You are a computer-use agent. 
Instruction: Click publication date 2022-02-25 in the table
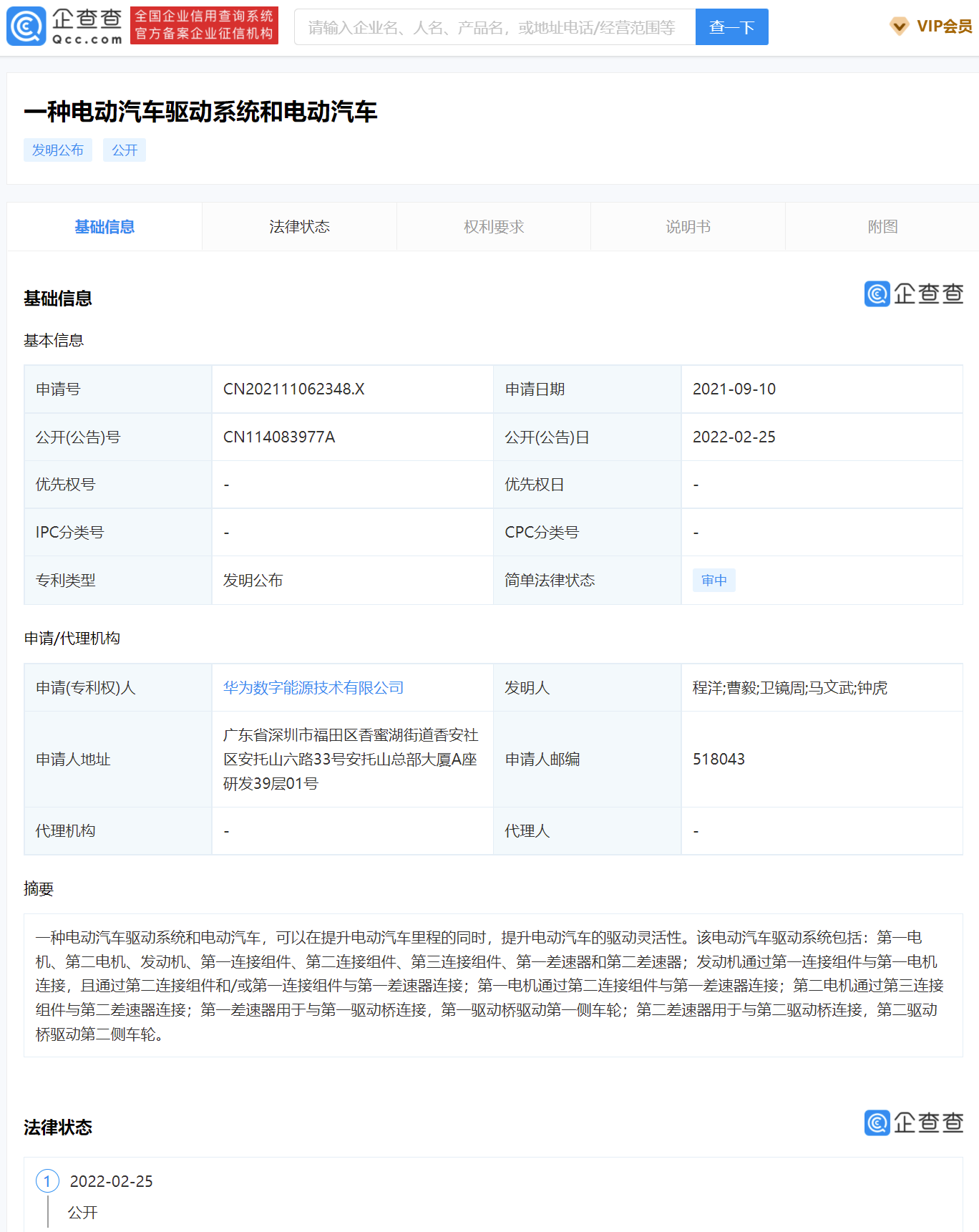click(x=734, y=437)
